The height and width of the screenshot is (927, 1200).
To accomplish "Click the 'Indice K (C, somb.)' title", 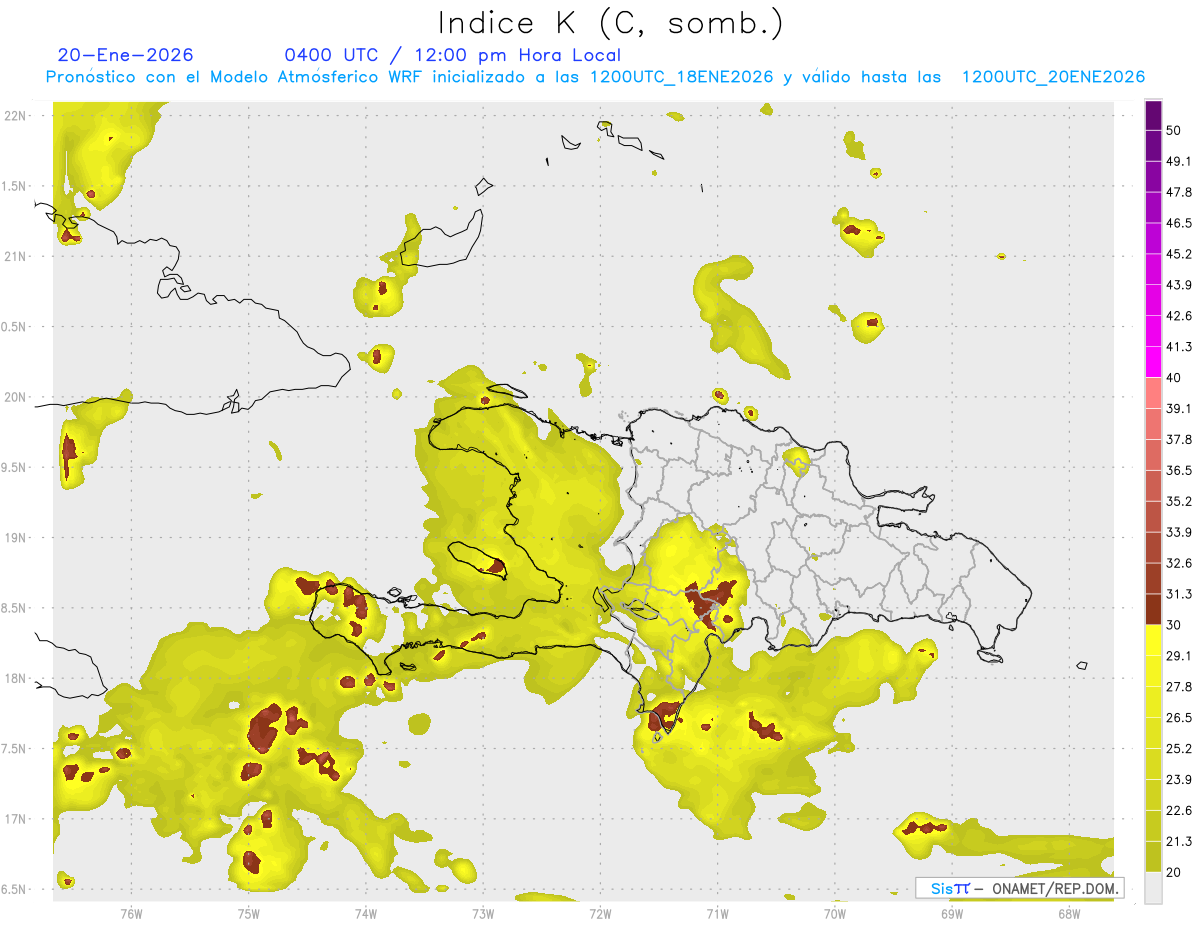I will point(611,23).
